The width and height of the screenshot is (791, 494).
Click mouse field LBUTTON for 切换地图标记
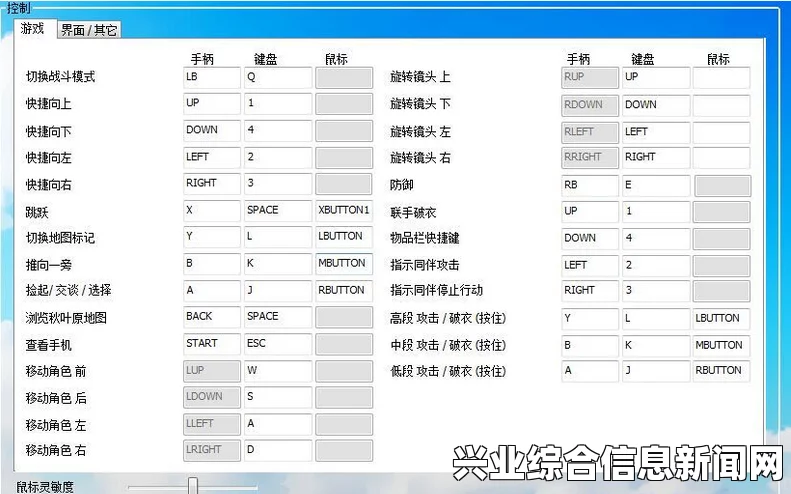pyautogui.click(x=344, y=237)
